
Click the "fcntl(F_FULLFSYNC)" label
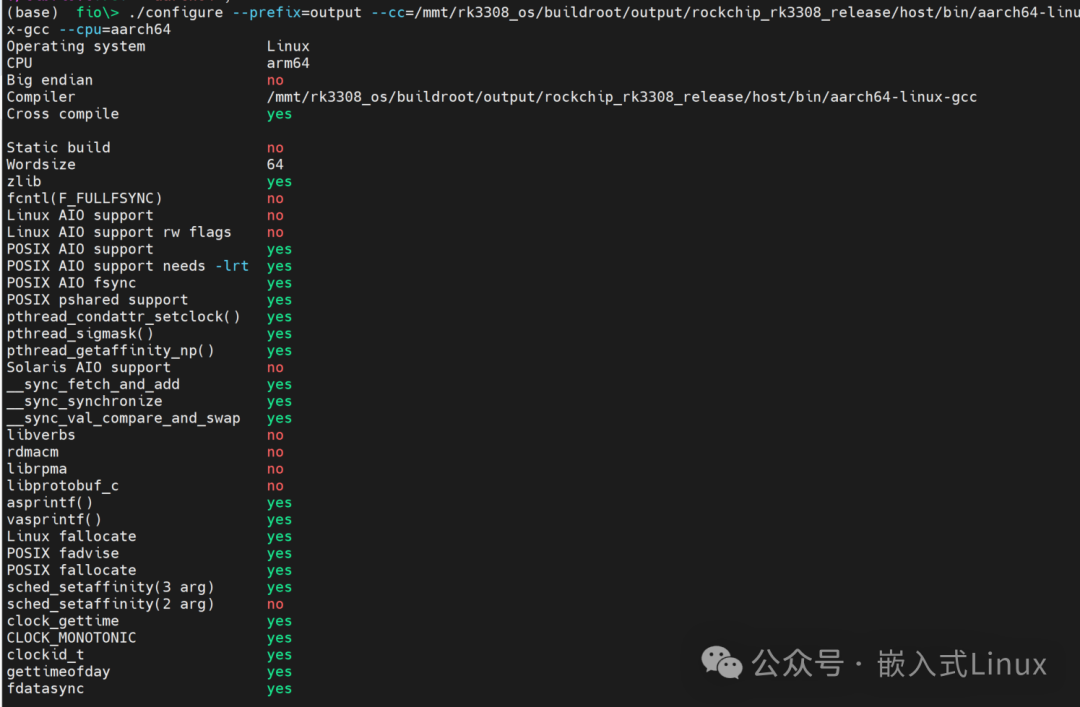click(x=84, y=198)
